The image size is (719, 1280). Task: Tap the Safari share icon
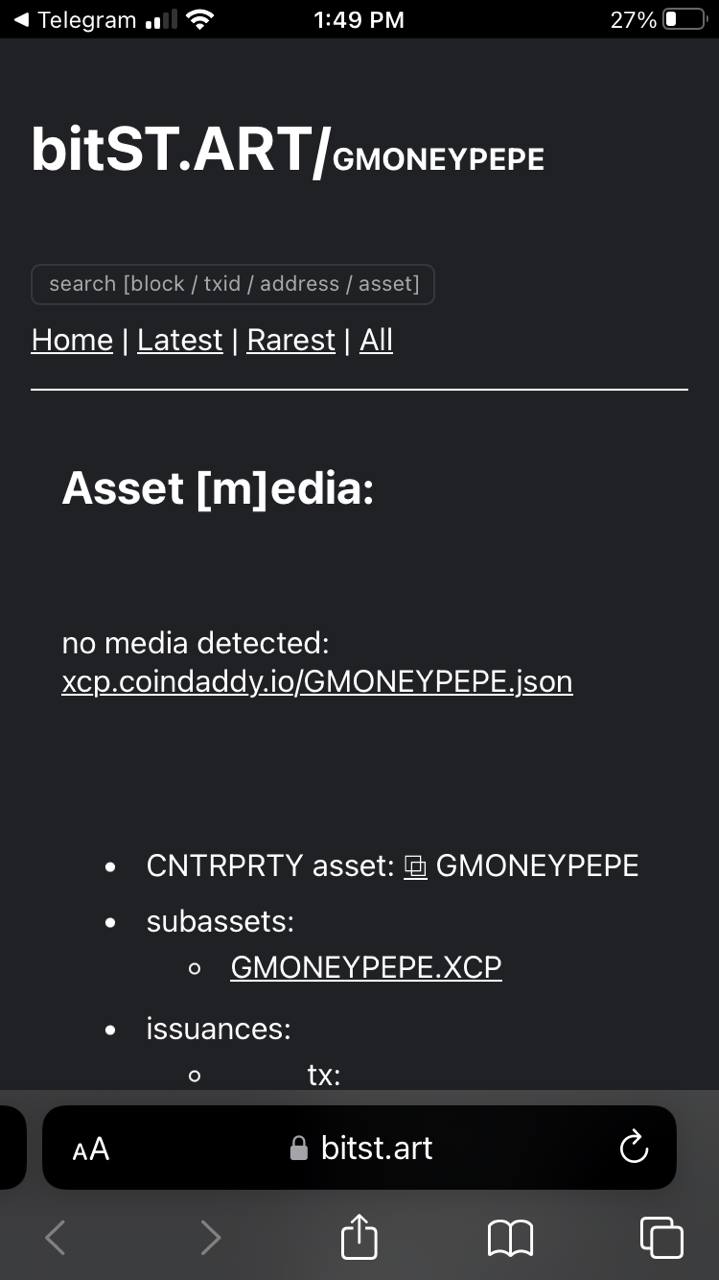tap(359, 1236)
